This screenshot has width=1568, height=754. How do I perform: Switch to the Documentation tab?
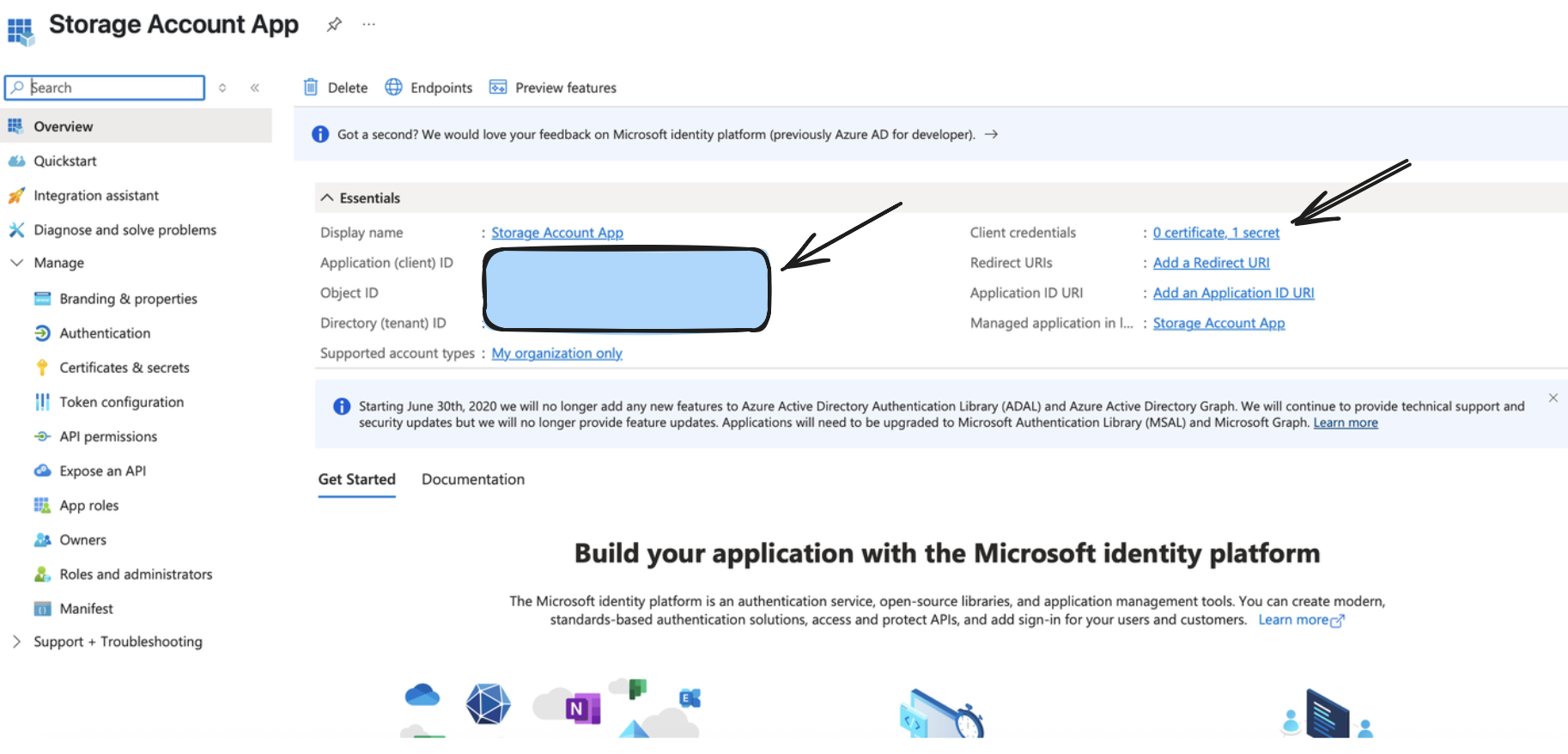click(x=472, y=479)
